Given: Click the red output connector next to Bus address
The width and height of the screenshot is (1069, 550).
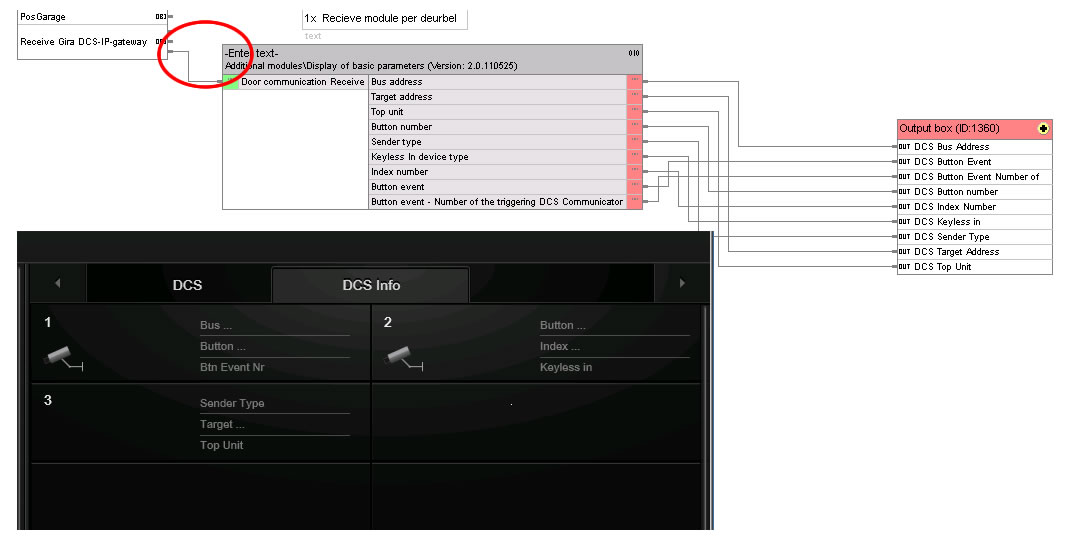Looking at the screenshot, I should 634,82.
